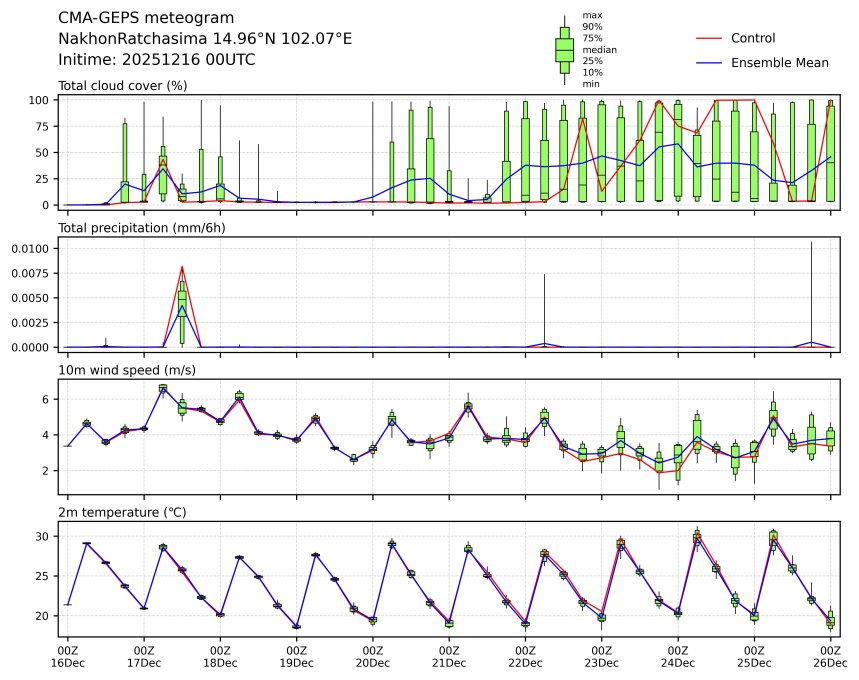Click the Total cloud cover panel title
Screen dimensions: 859x680
coord(123,86)
